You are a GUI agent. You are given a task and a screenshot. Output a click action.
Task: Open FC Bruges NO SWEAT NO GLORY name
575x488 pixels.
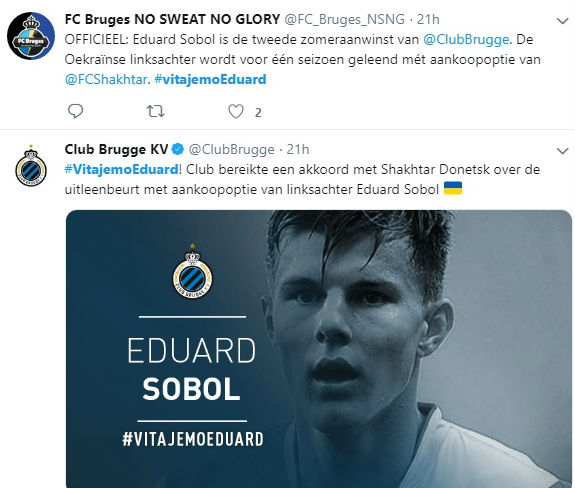172,19
